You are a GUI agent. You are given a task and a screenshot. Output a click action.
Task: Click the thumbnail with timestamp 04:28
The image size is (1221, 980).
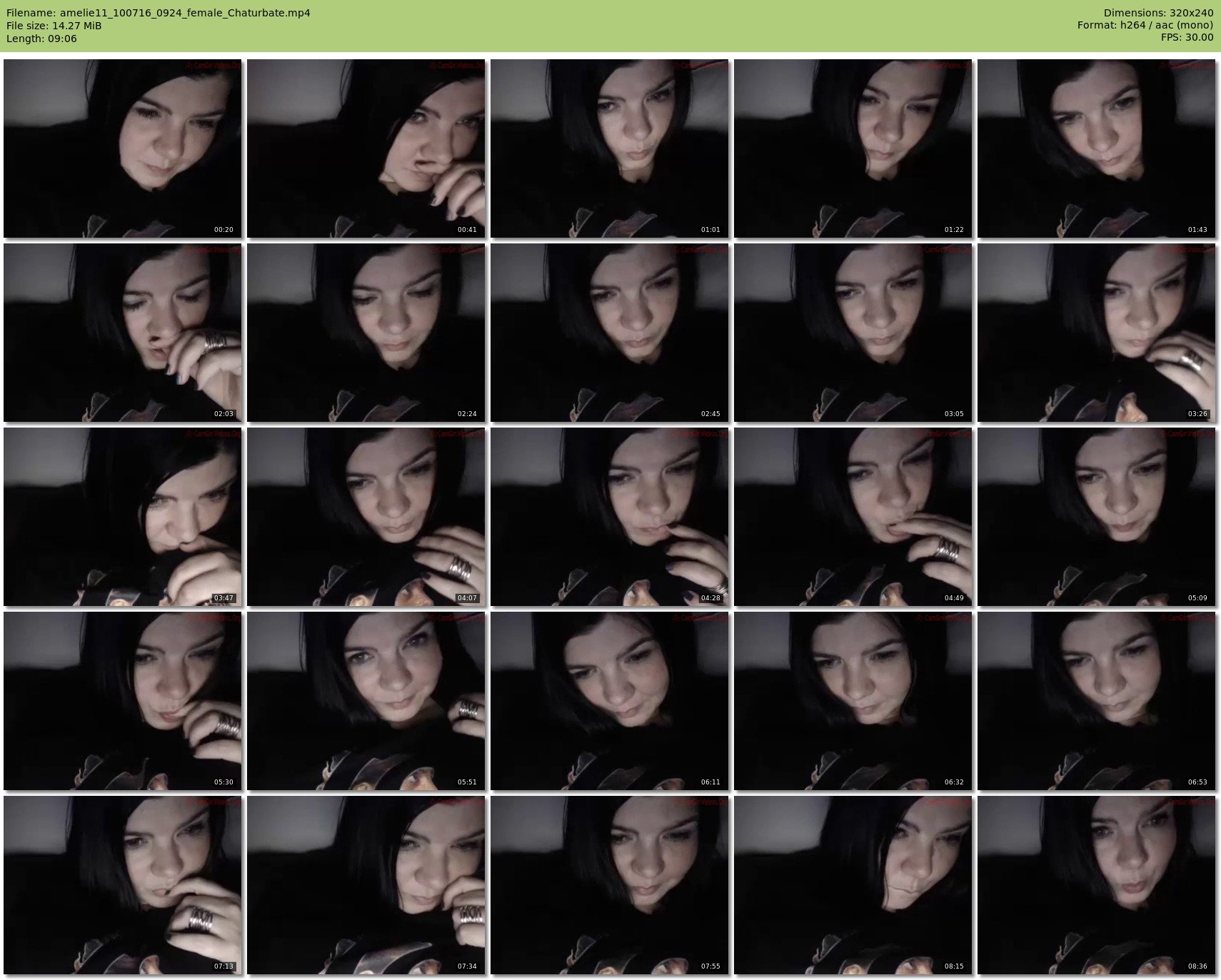point(609,517)
